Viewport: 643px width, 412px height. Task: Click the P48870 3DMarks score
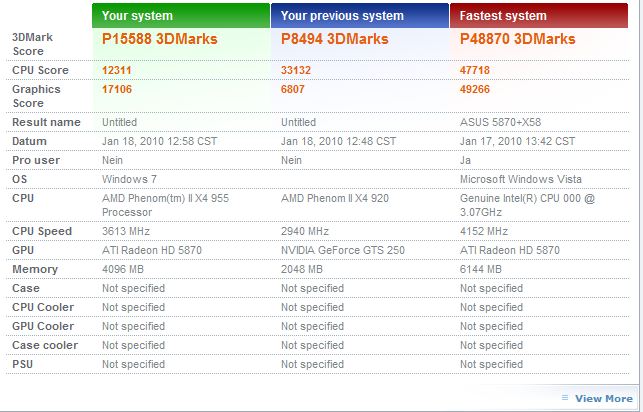coord(518,39)
